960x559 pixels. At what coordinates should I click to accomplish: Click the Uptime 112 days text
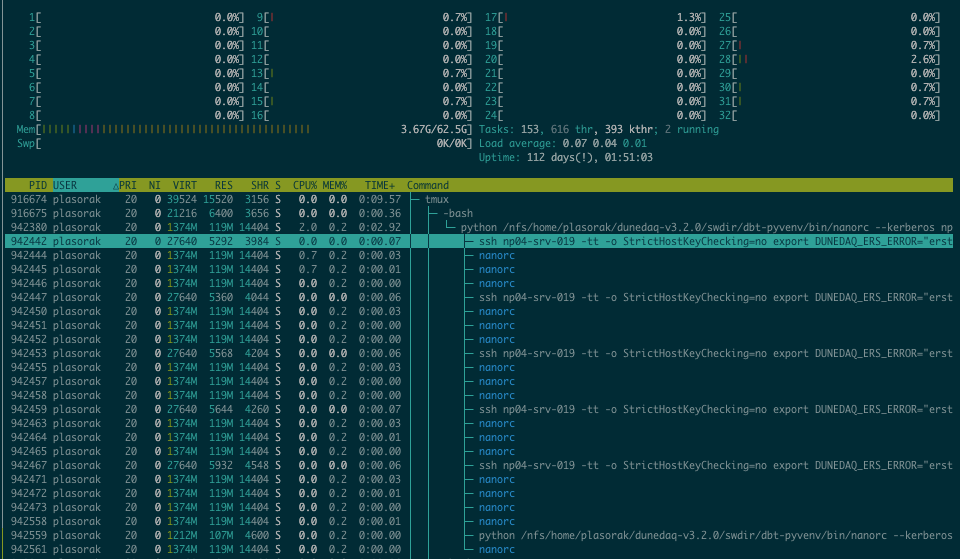tap(566, 157)
